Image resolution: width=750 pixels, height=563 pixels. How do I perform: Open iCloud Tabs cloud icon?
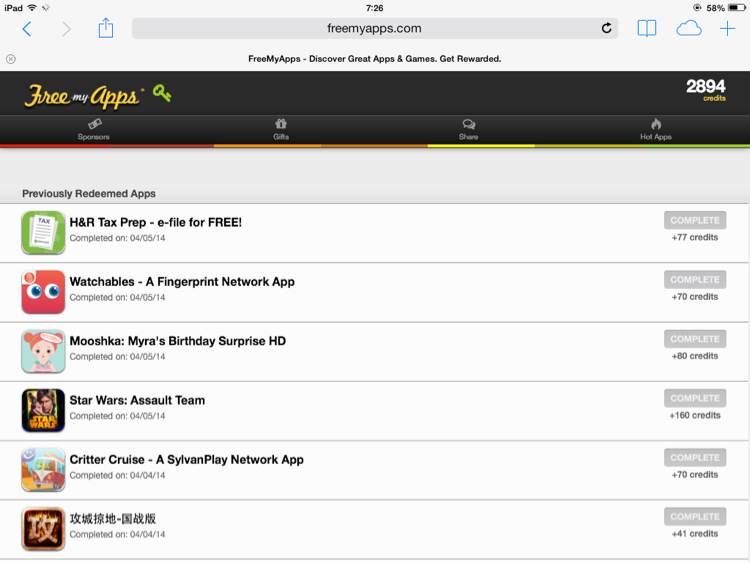[689, 29]
